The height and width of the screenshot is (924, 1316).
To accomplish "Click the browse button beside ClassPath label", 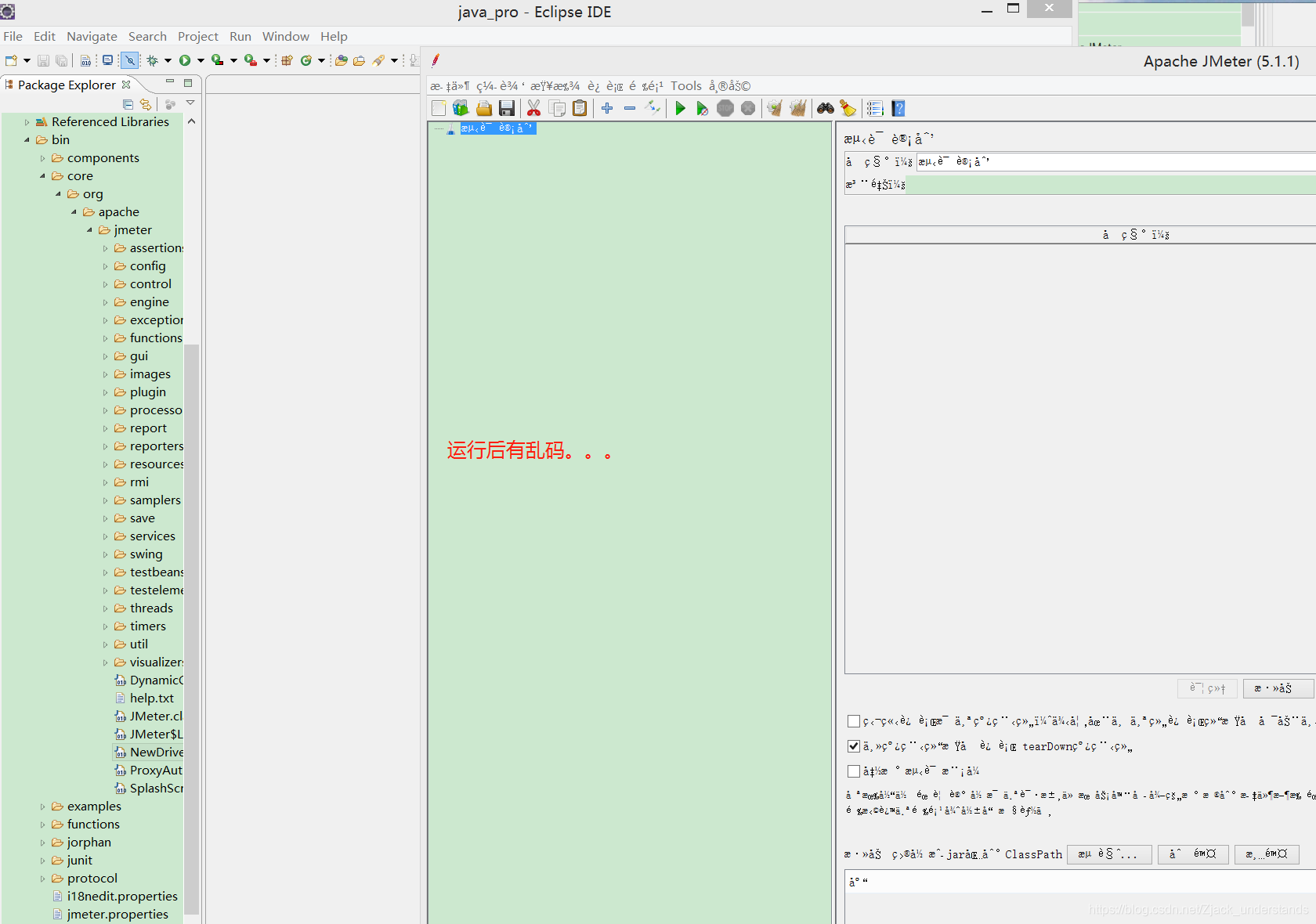I will tap(1109, 854).
